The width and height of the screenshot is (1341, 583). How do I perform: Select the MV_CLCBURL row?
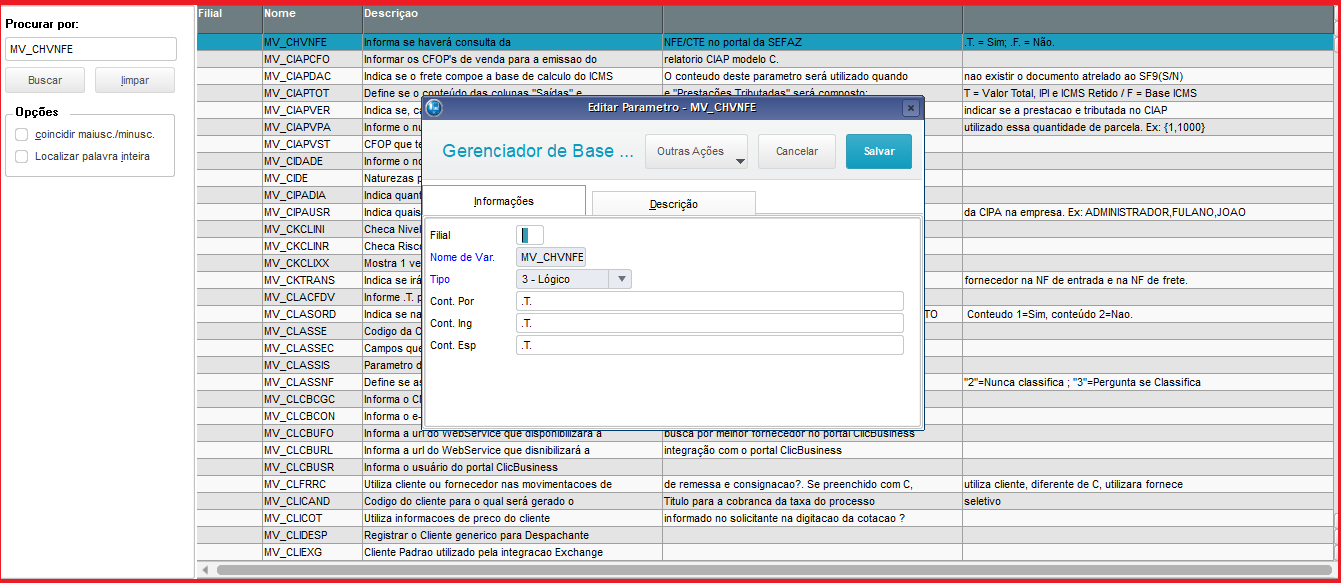coord(765,450)
